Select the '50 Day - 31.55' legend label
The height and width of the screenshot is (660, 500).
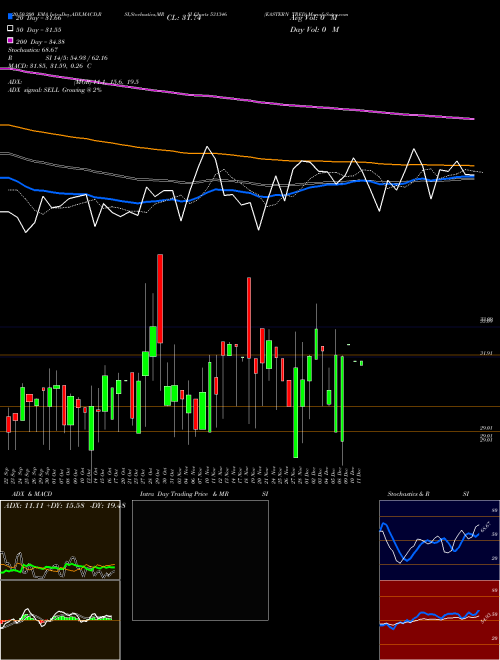39,30
